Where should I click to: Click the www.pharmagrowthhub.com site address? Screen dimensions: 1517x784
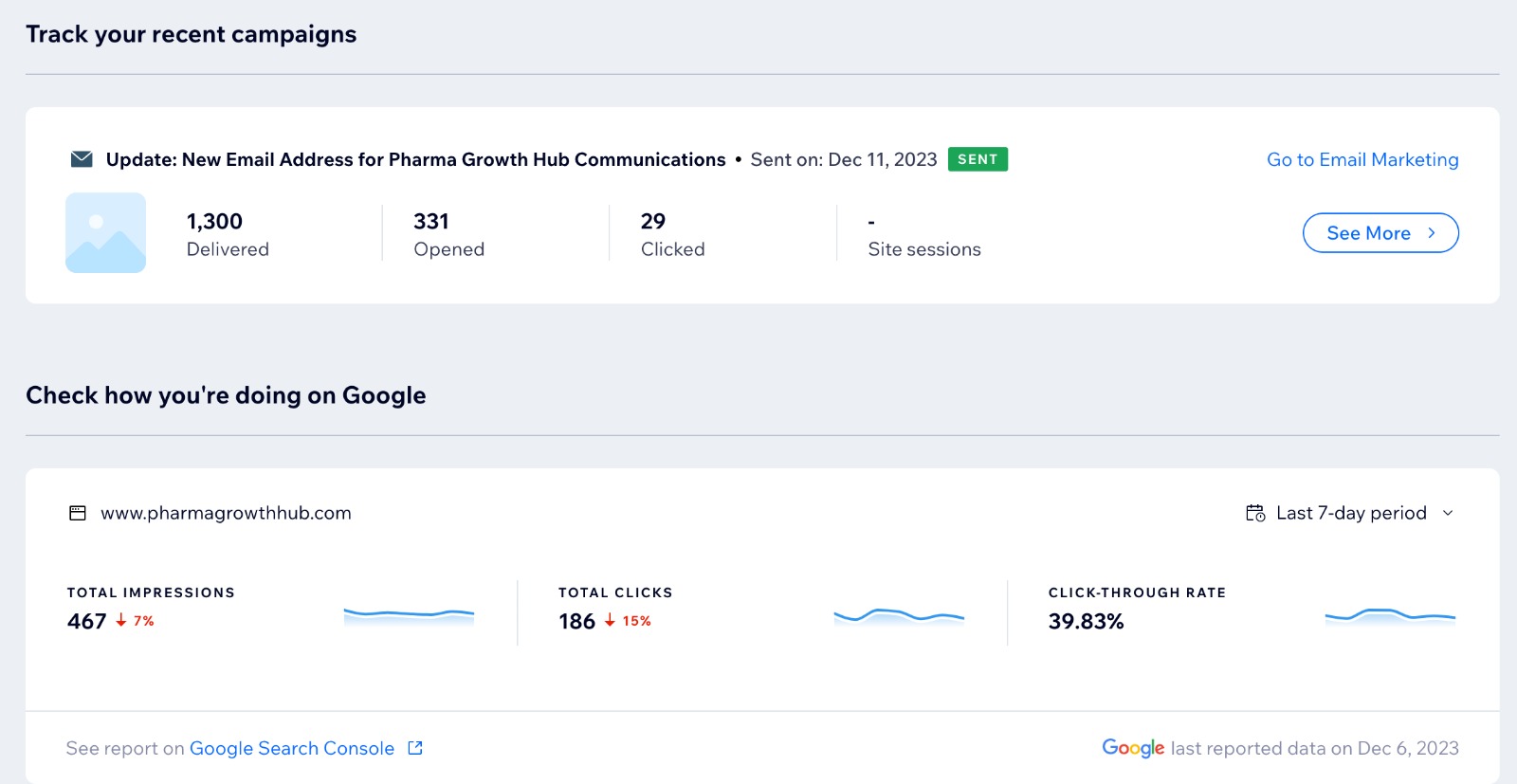pyautogui.click(x=226, y=513)
